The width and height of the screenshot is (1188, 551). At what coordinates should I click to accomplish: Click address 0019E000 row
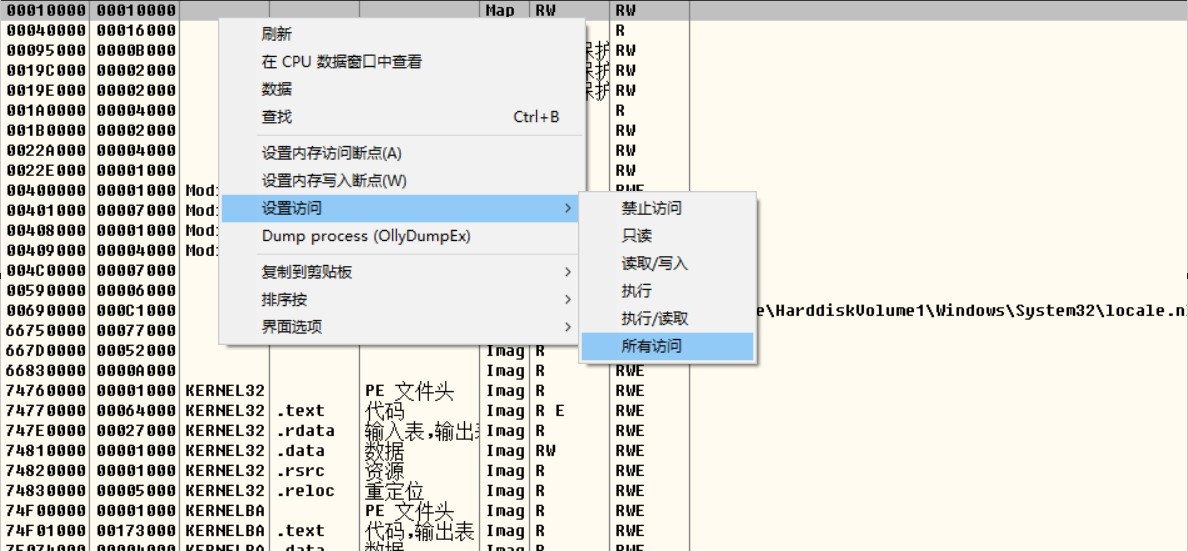pyautogui.click(x=46, y=90)
